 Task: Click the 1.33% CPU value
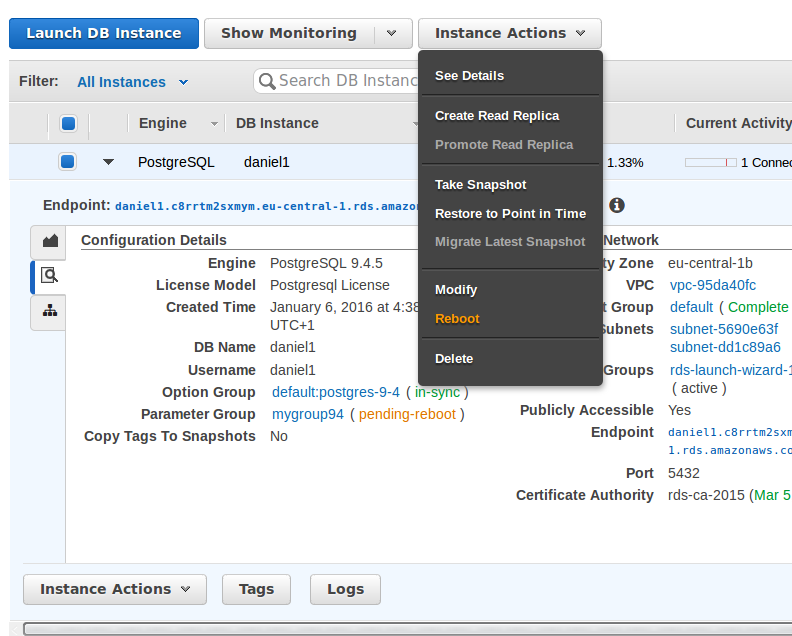625,163
